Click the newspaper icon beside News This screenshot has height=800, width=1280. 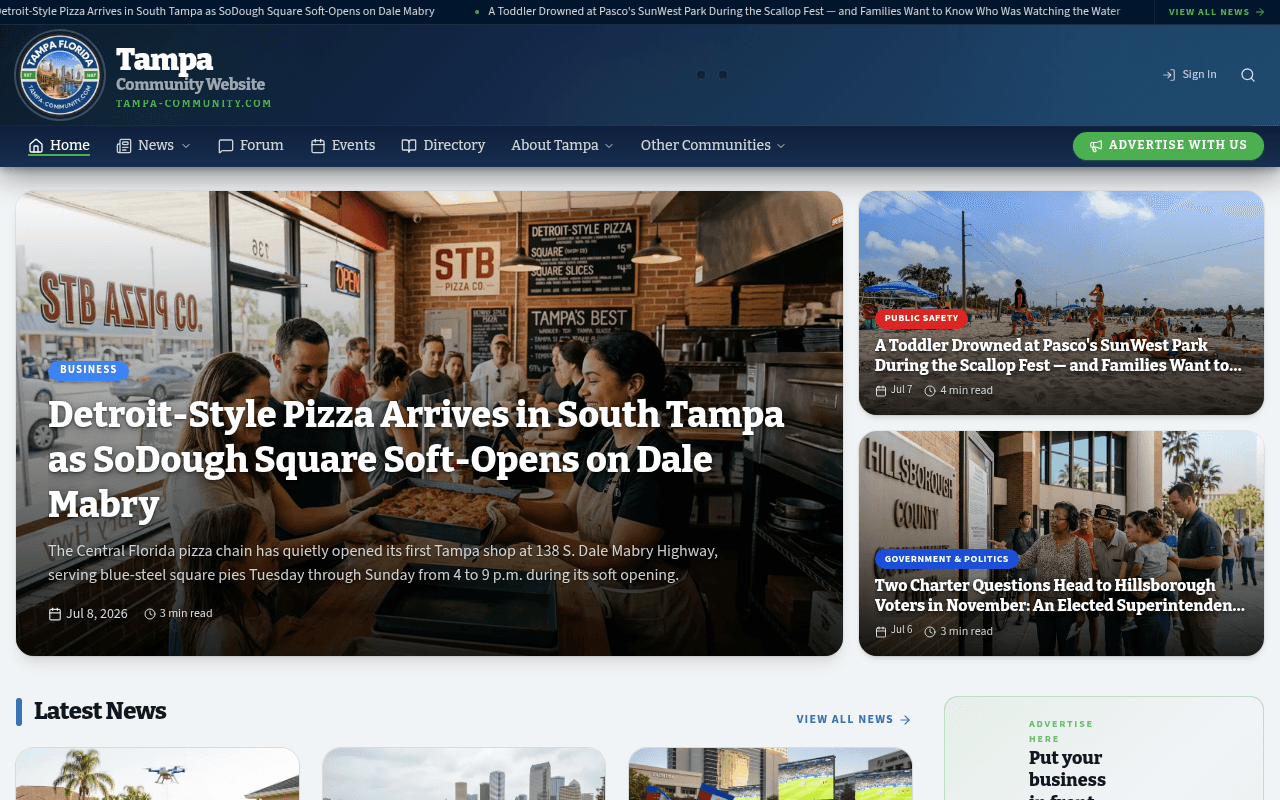coord(124,146)
